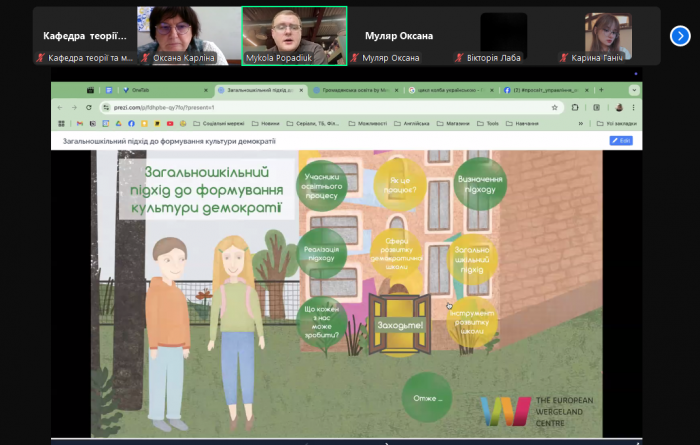The height and width of the screenshot is (445, 700).
Task: Click the Реалізація підходу green bubble
Action: click(322, 253)
